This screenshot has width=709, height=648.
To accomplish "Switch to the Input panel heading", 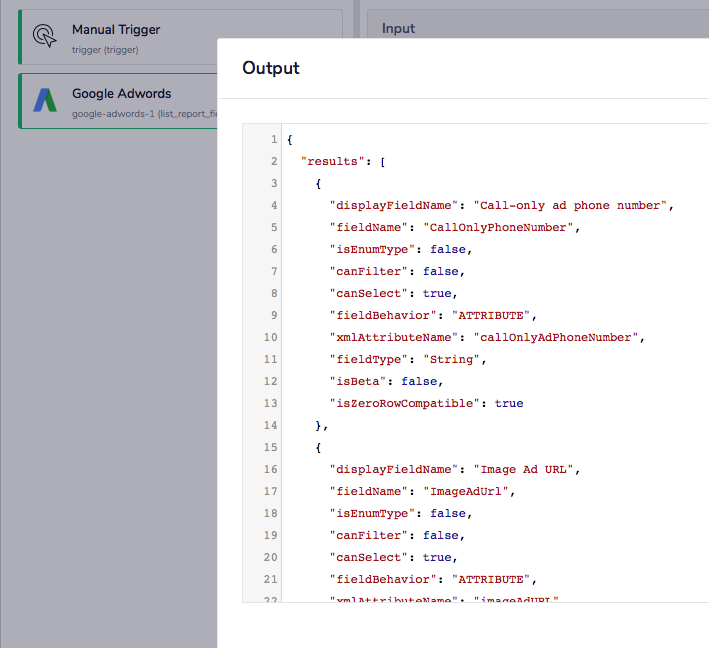I will pyautogui.click(x=398, y=29).
